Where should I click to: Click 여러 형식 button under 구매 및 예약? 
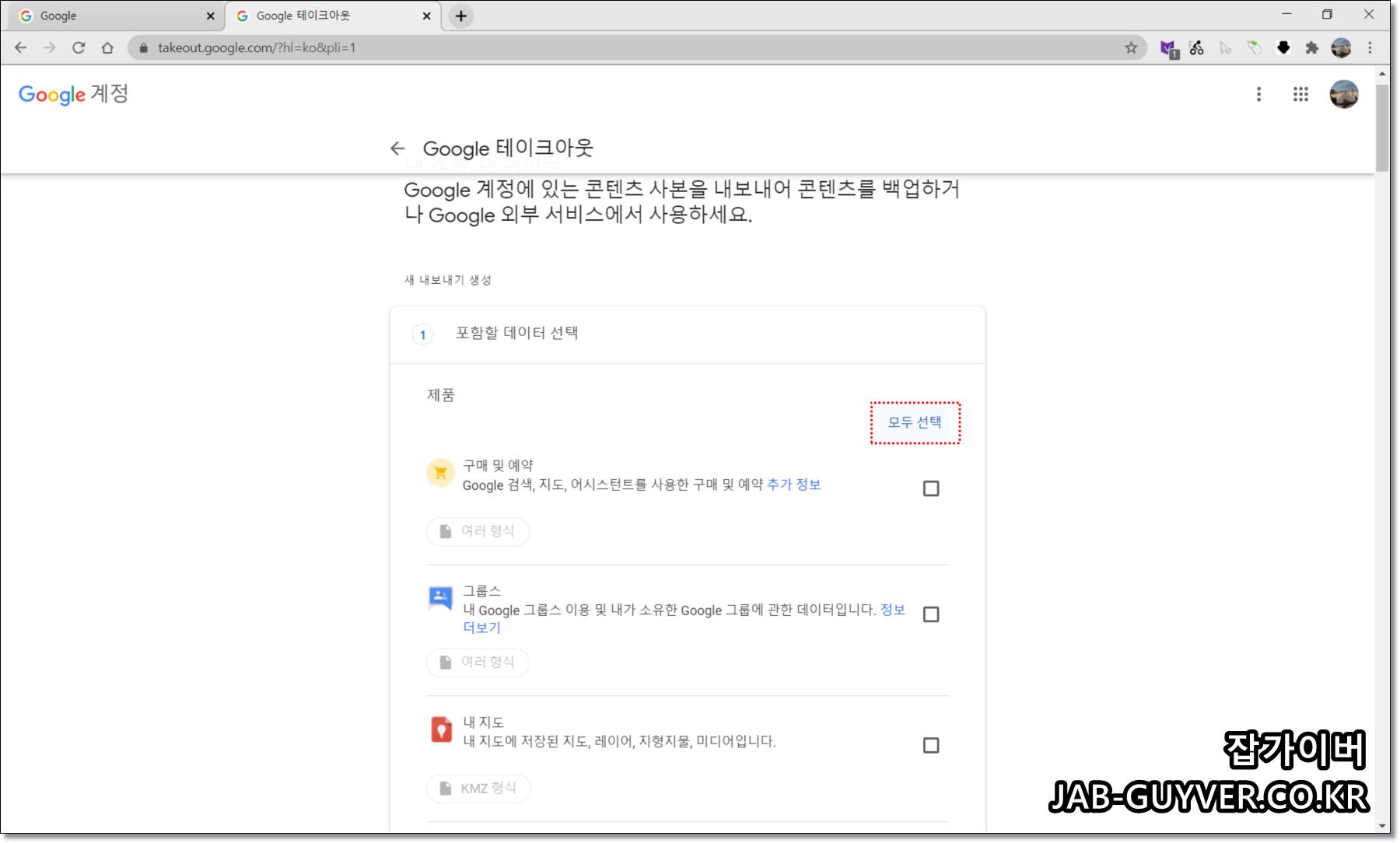[478, 531]
